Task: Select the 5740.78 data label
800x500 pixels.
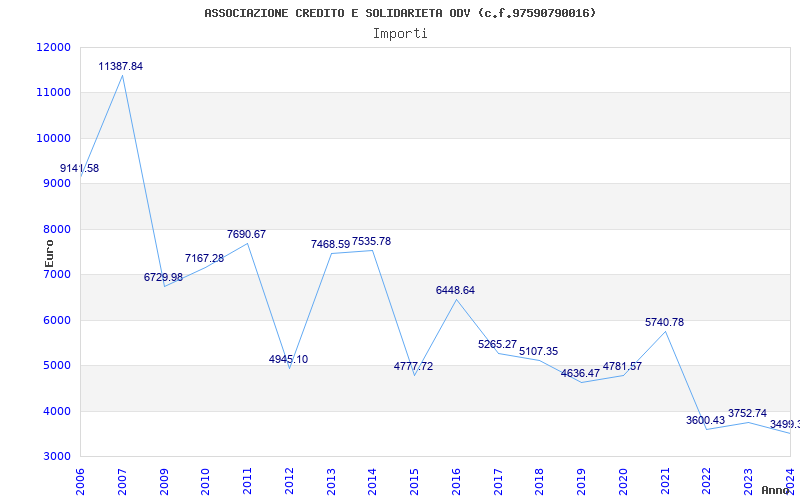Action: click(664, 322)
